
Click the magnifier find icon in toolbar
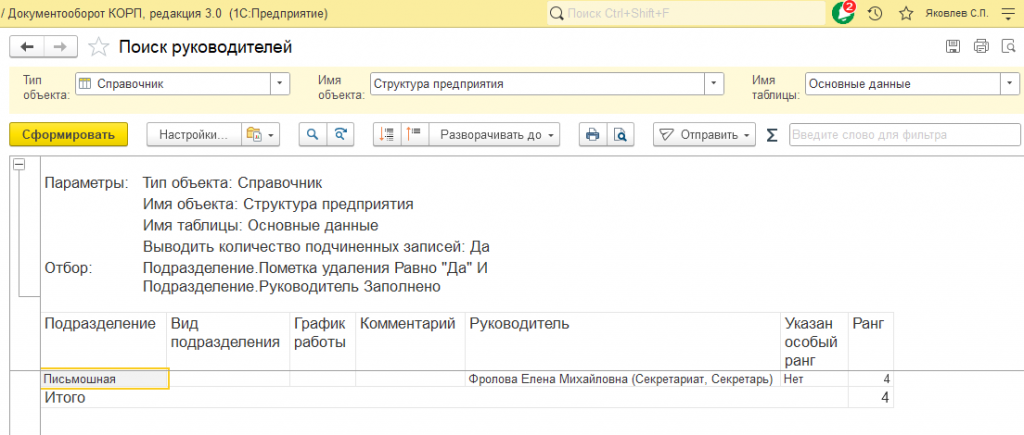coord(313,134)
